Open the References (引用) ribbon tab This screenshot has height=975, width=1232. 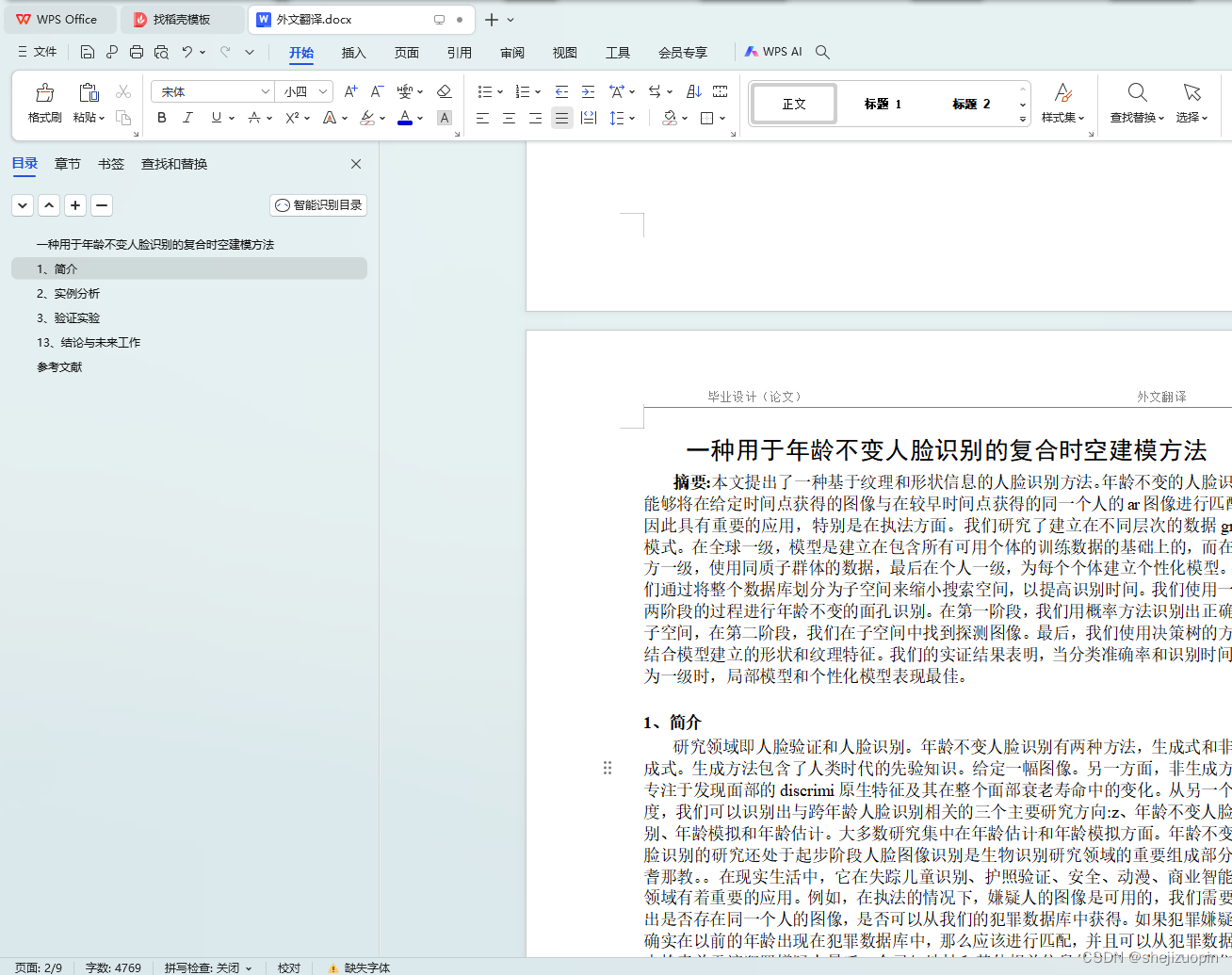(460, 53)
